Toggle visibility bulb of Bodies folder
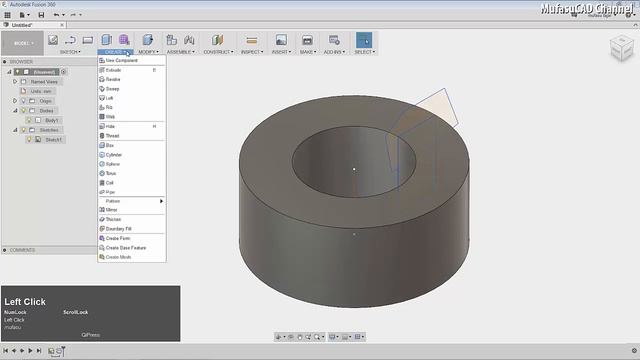The height and width of the screenshot is (360, 640). (23, 111)
